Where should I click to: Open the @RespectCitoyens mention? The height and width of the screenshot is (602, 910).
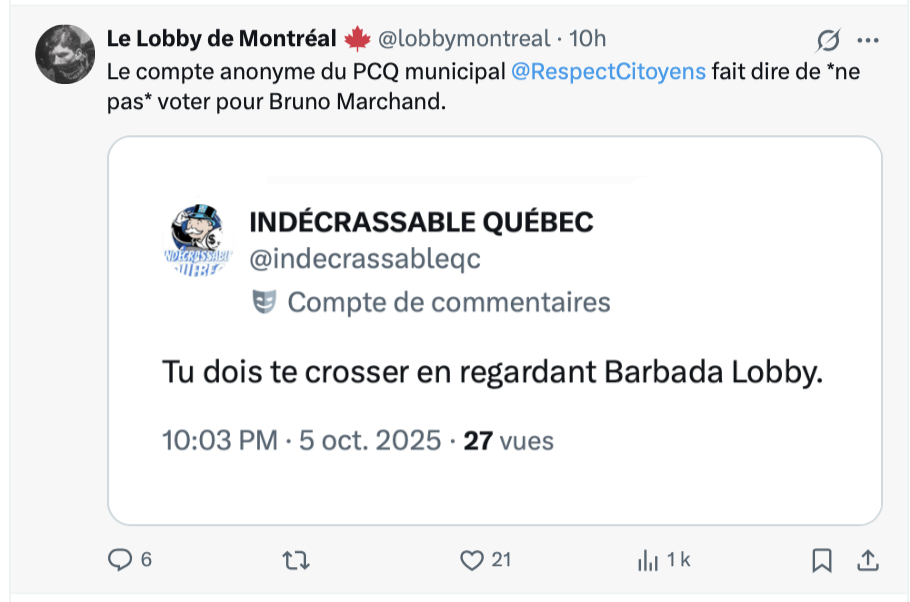609,72
